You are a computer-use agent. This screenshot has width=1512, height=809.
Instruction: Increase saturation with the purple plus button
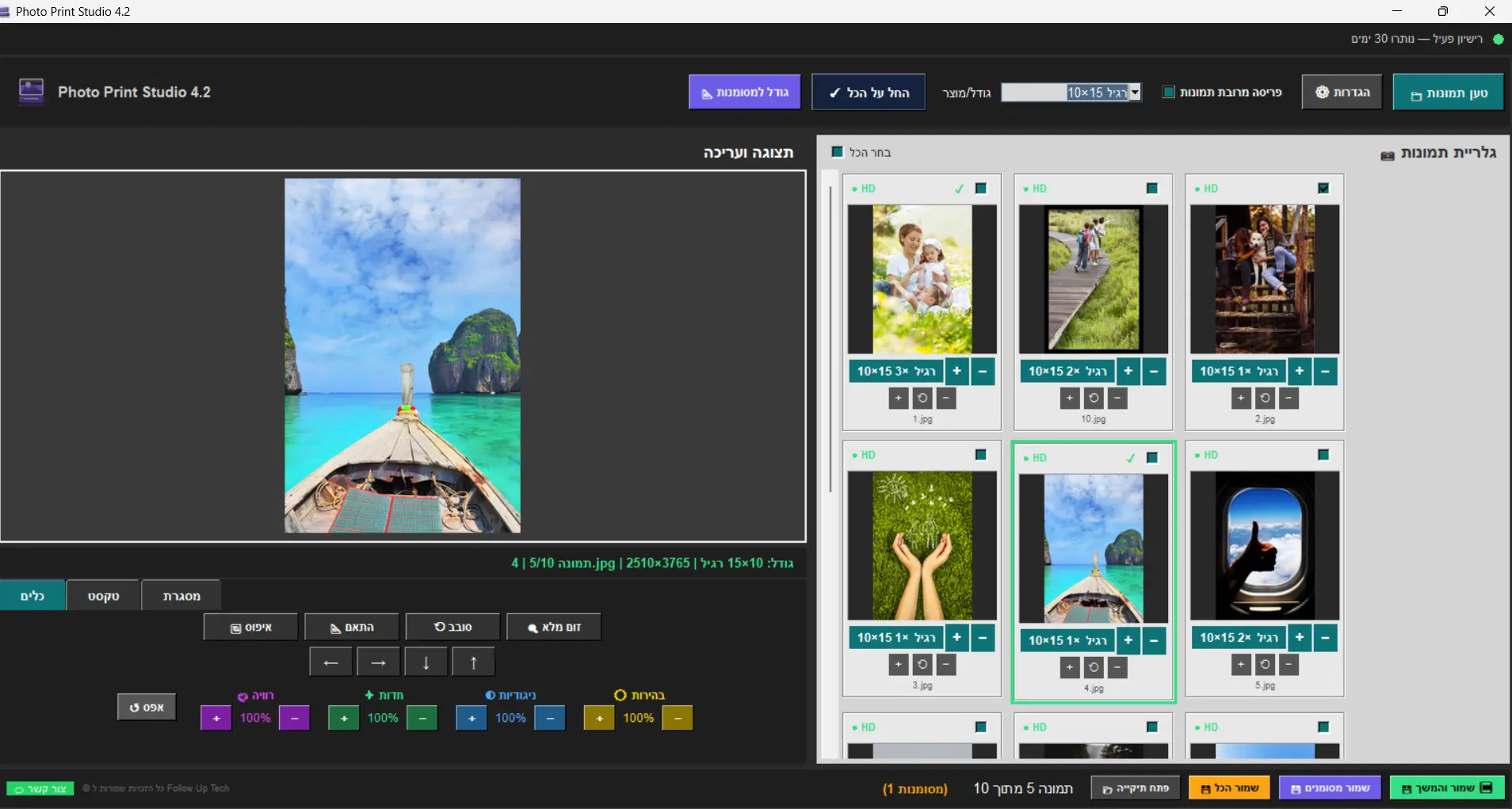pos(216,719)
